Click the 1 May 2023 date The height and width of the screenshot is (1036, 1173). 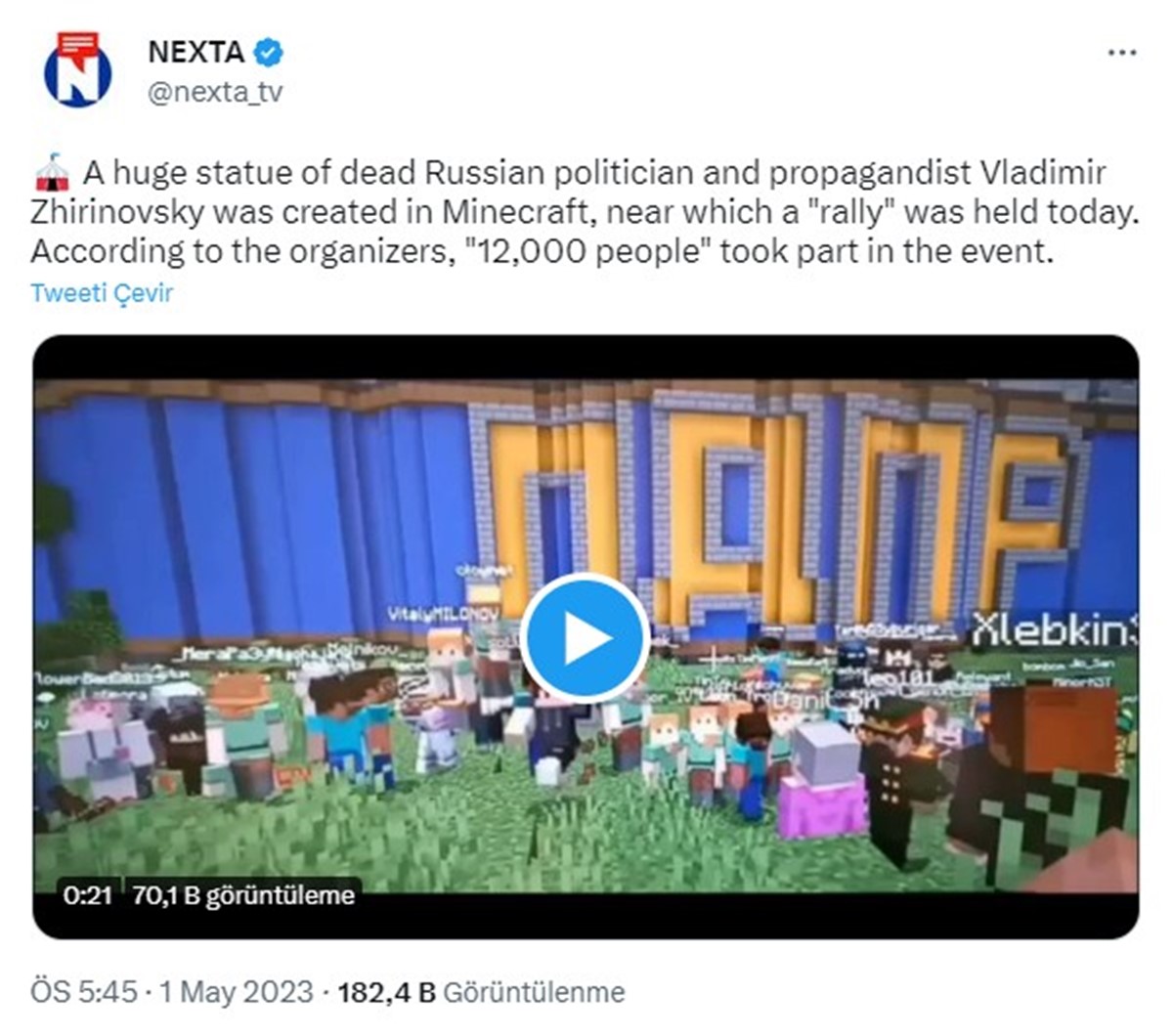click(236, 992)
